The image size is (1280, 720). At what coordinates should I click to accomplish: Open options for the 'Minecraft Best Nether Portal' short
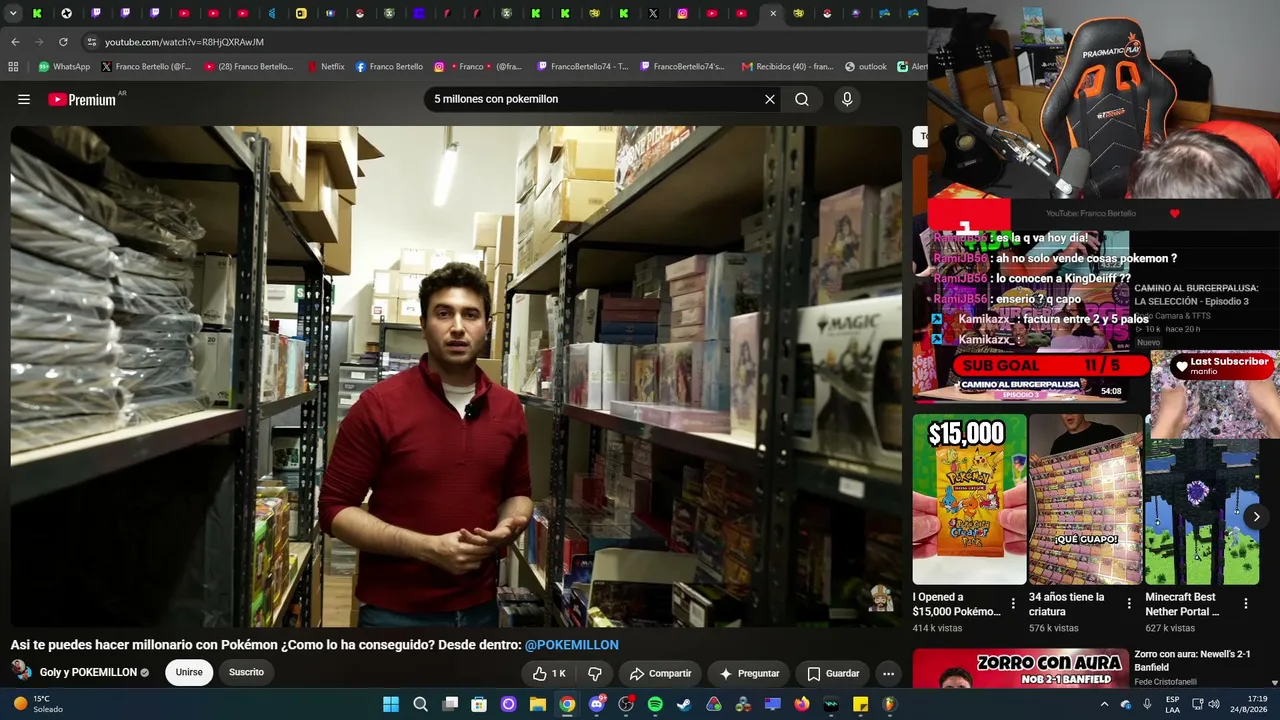click(x=1246, y=603)
